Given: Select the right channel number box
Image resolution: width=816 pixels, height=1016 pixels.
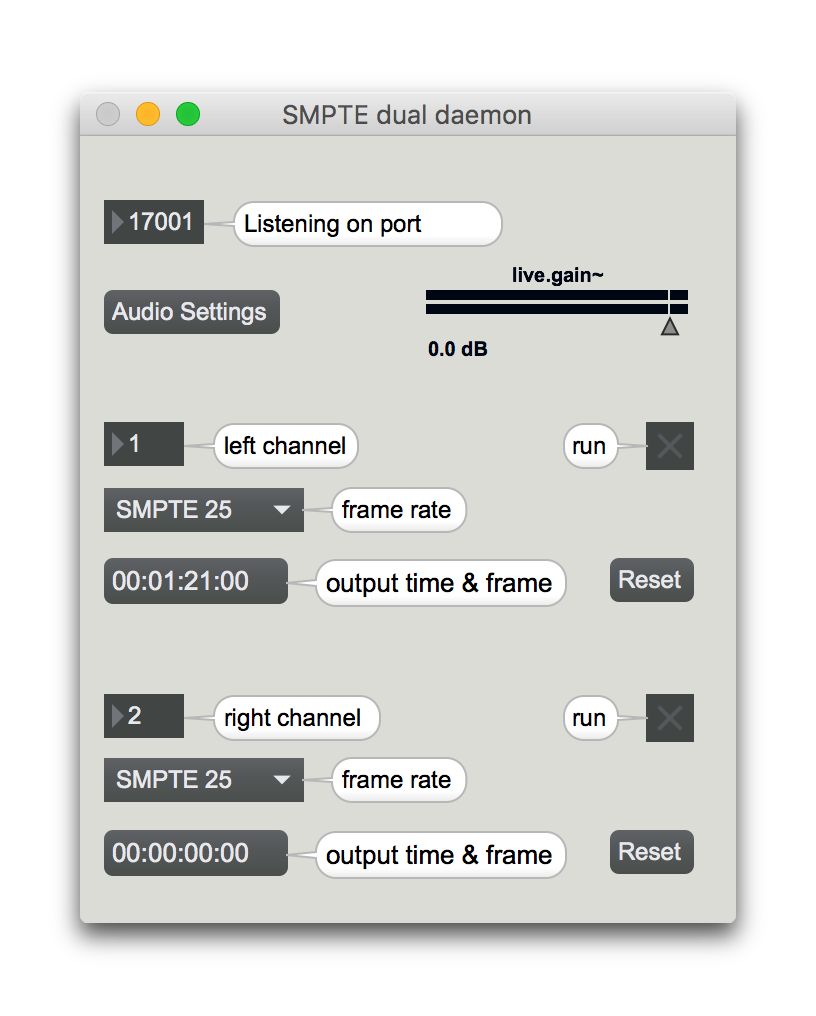Looking at the screenshot, I should [144, 716].
